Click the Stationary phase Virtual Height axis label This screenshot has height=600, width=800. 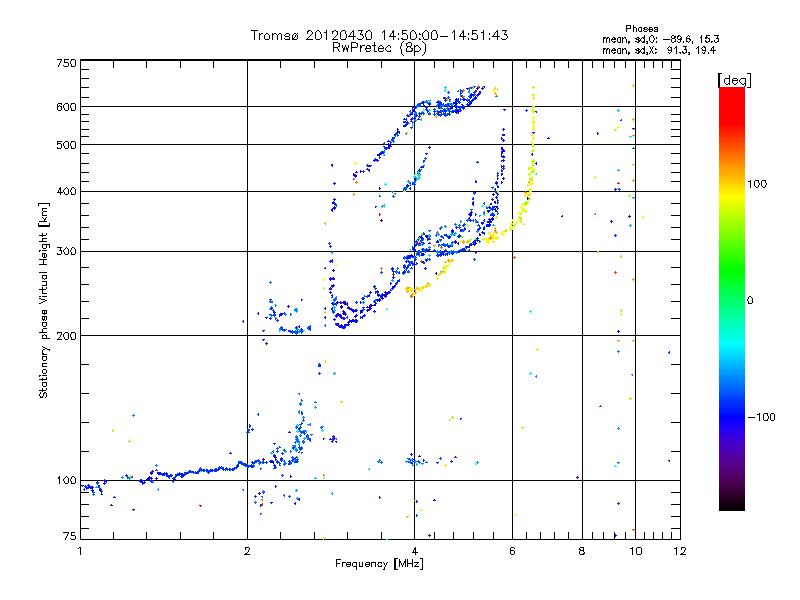(43, 300)
